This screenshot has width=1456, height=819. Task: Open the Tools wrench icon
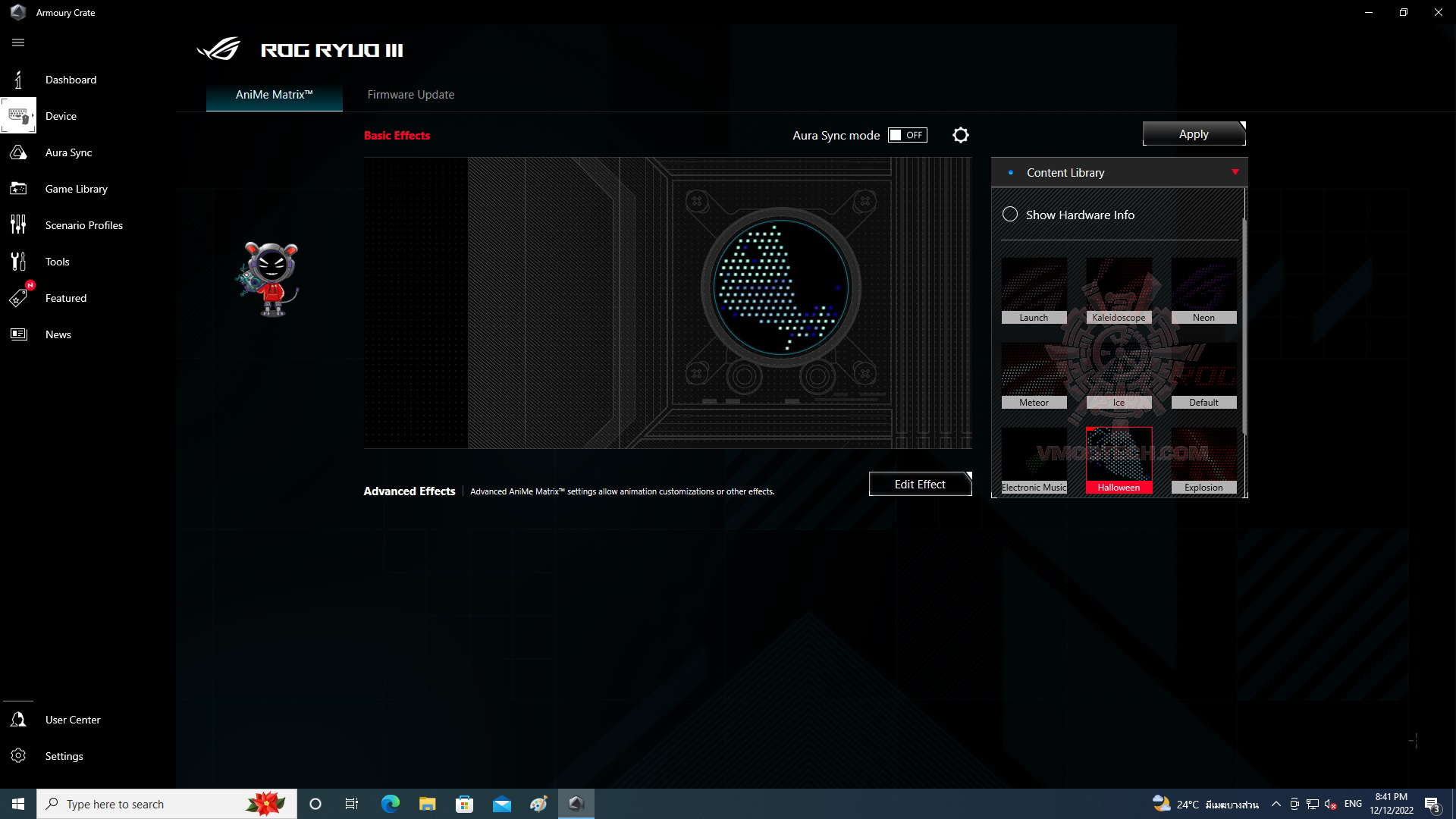(x=18, y=262)
